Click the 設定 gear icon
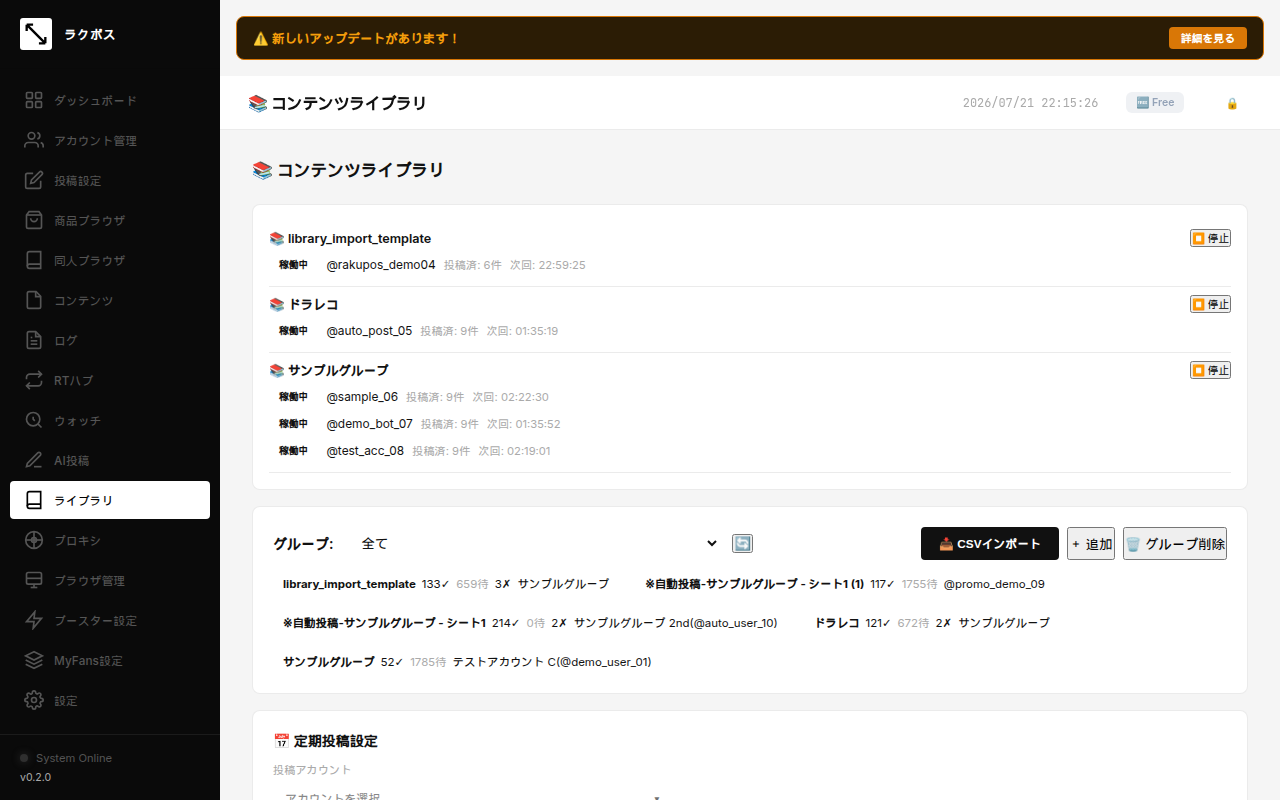The height and width of the screenshot is (800, 1280). click(x=34, y=700)
